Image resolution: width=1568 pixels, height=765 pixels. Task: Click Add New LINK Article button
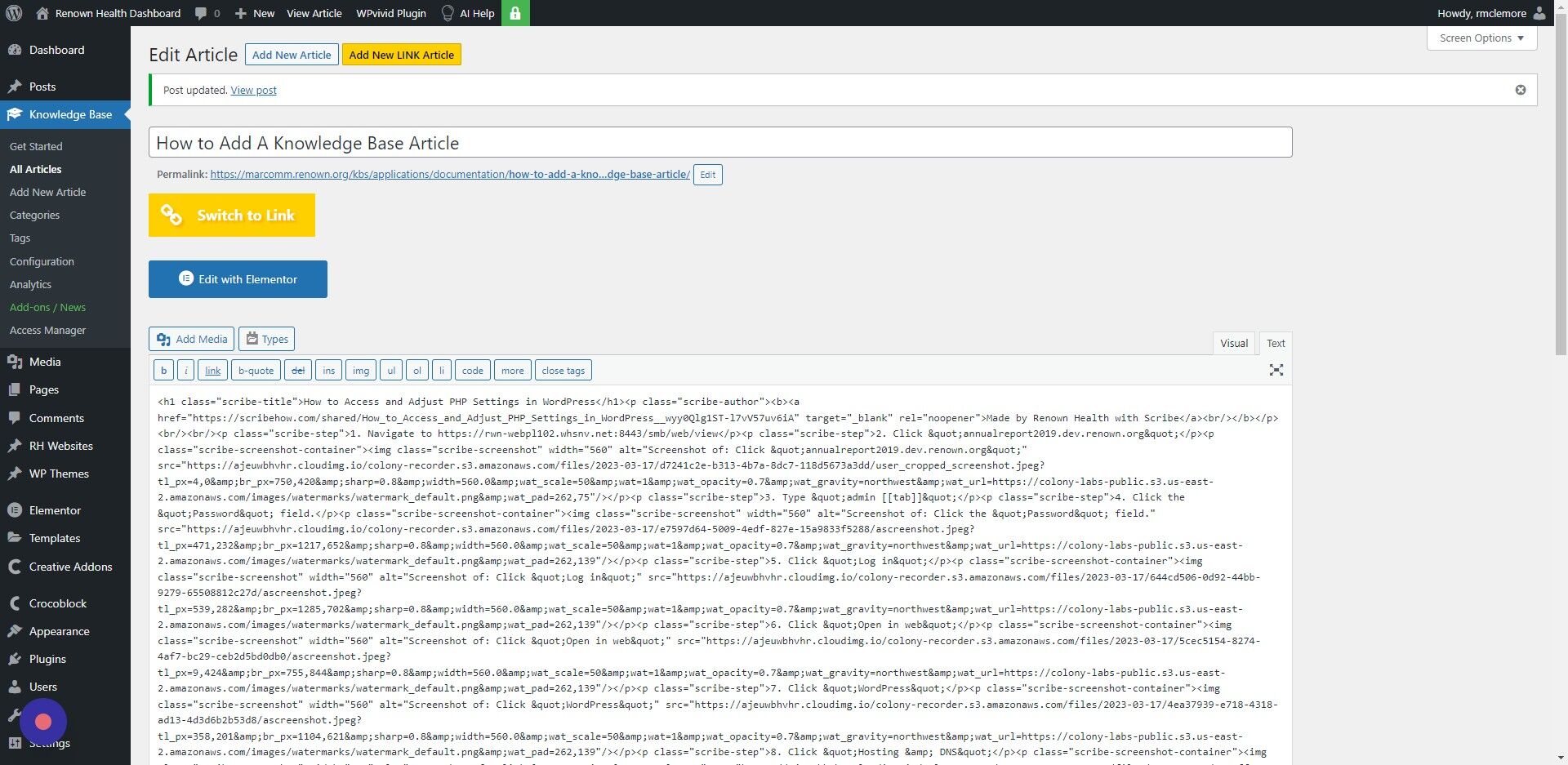point(402,55)
